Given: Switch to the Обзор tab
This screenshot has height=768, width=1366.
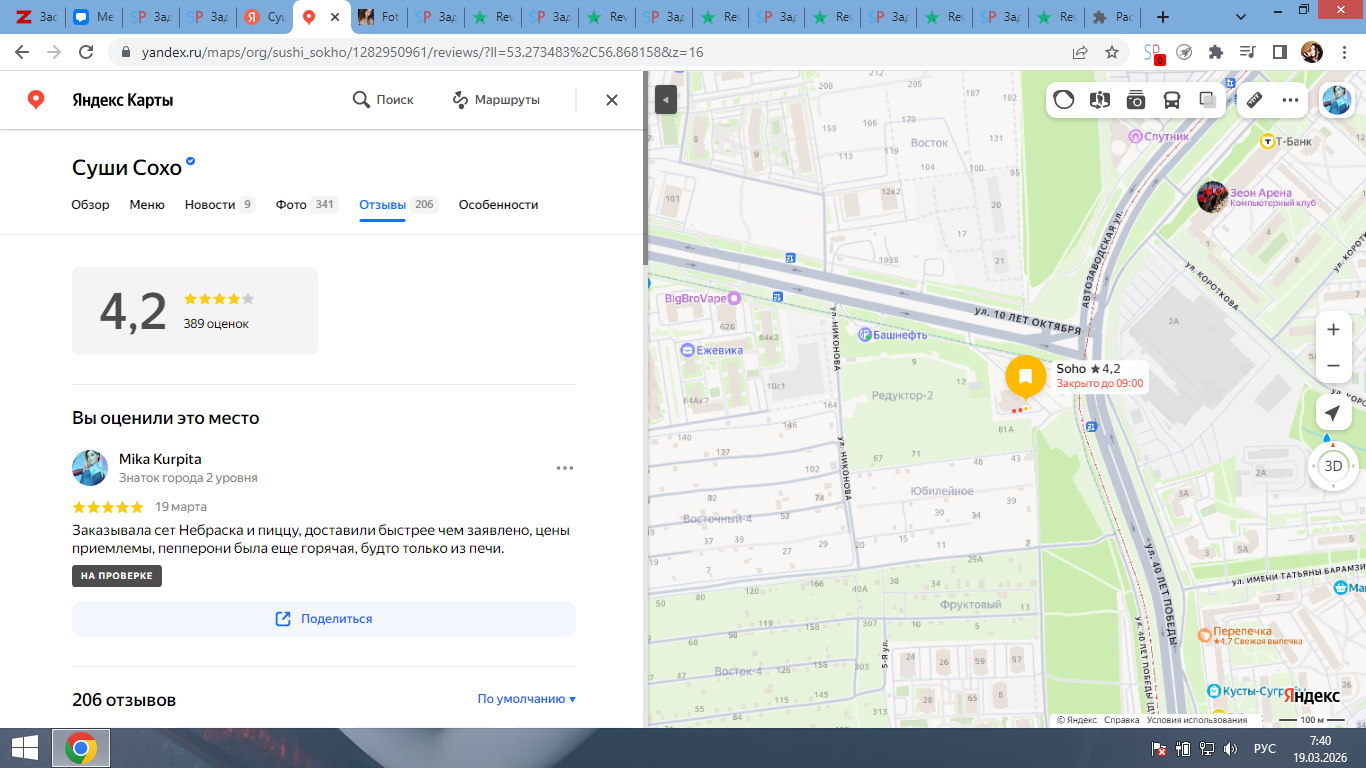Looking at the screenshot, I should (91, 205).
